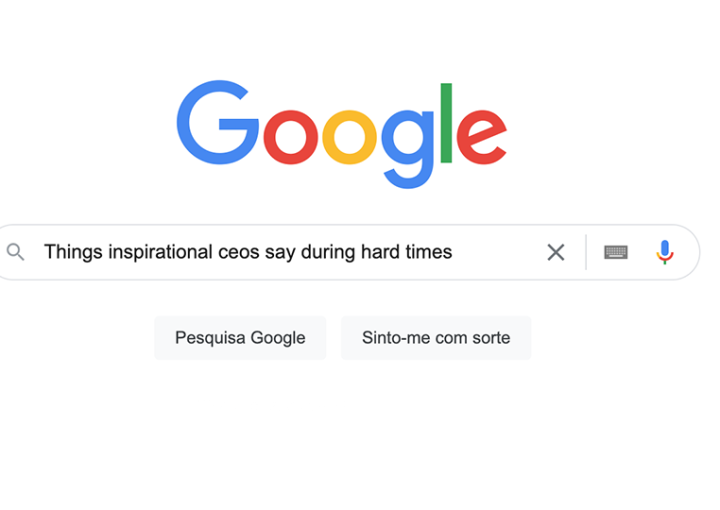Click the magnifying glass search icon
This screenshot has width=720, height=510.
tap(15, 252)
